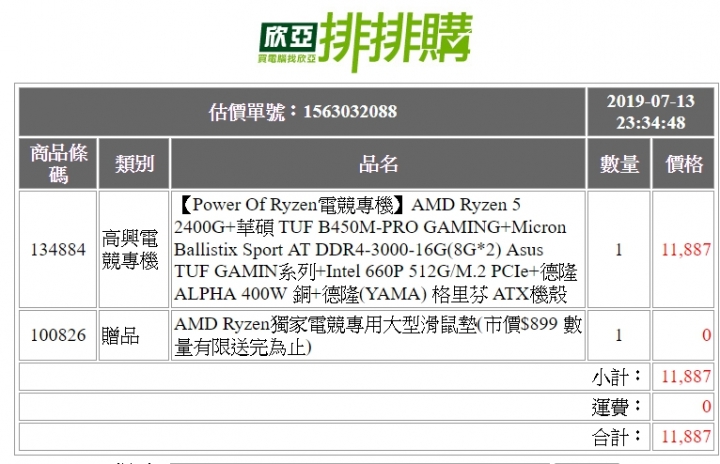The width and height of the screenshot is (720, 464).
Task: Click the AMD Ryzen mouse pad description
Action: click(378, 335)
